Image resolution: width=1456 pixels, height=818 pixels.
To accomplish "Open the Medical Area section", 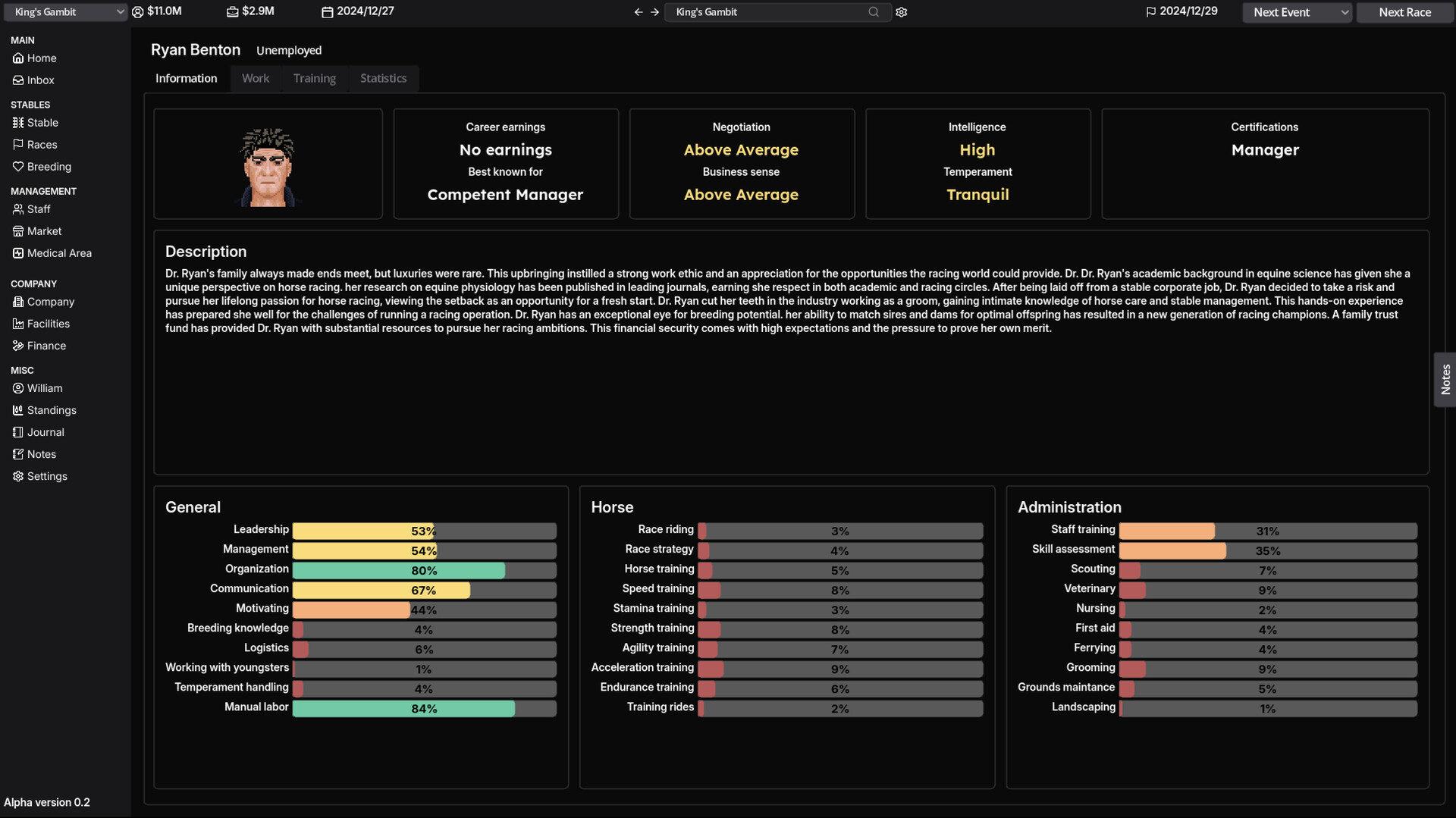I will coord(58,253).
